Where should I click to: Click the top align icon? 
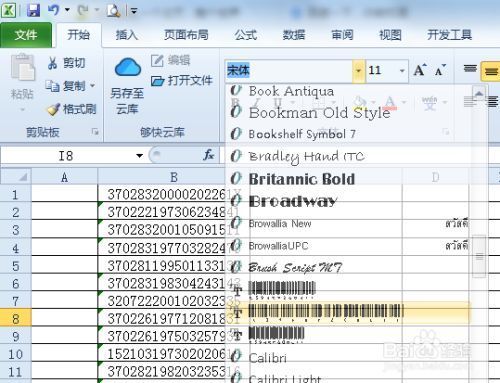pos(470,69)
